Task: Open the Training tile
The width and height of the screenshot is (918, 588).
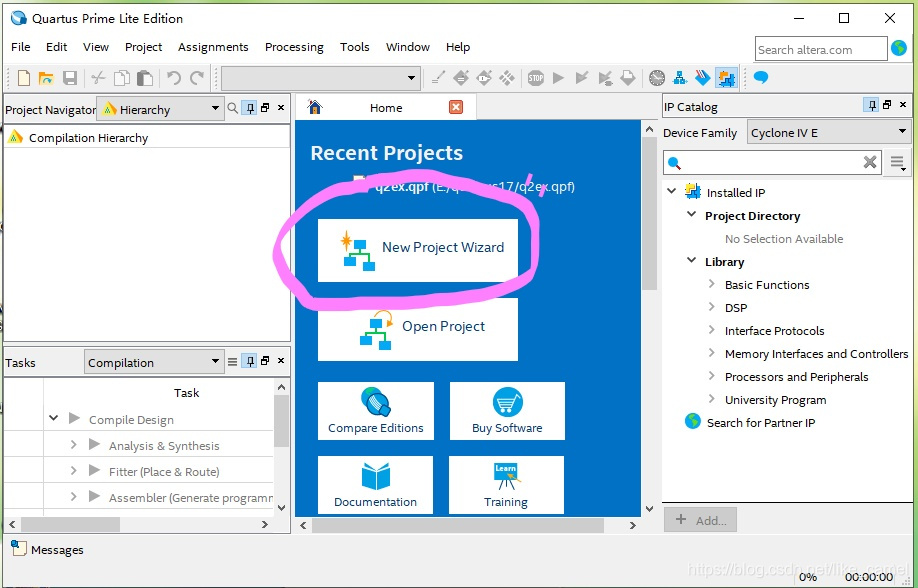Action: (x=506, y=485)
